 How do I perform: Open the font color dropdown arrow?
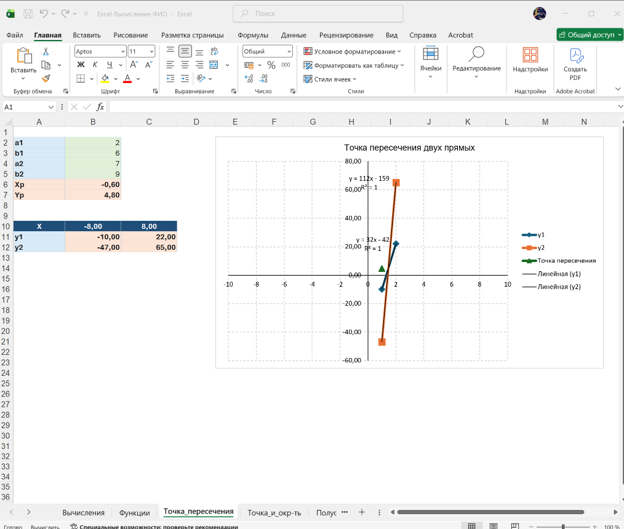click(138, 79)
